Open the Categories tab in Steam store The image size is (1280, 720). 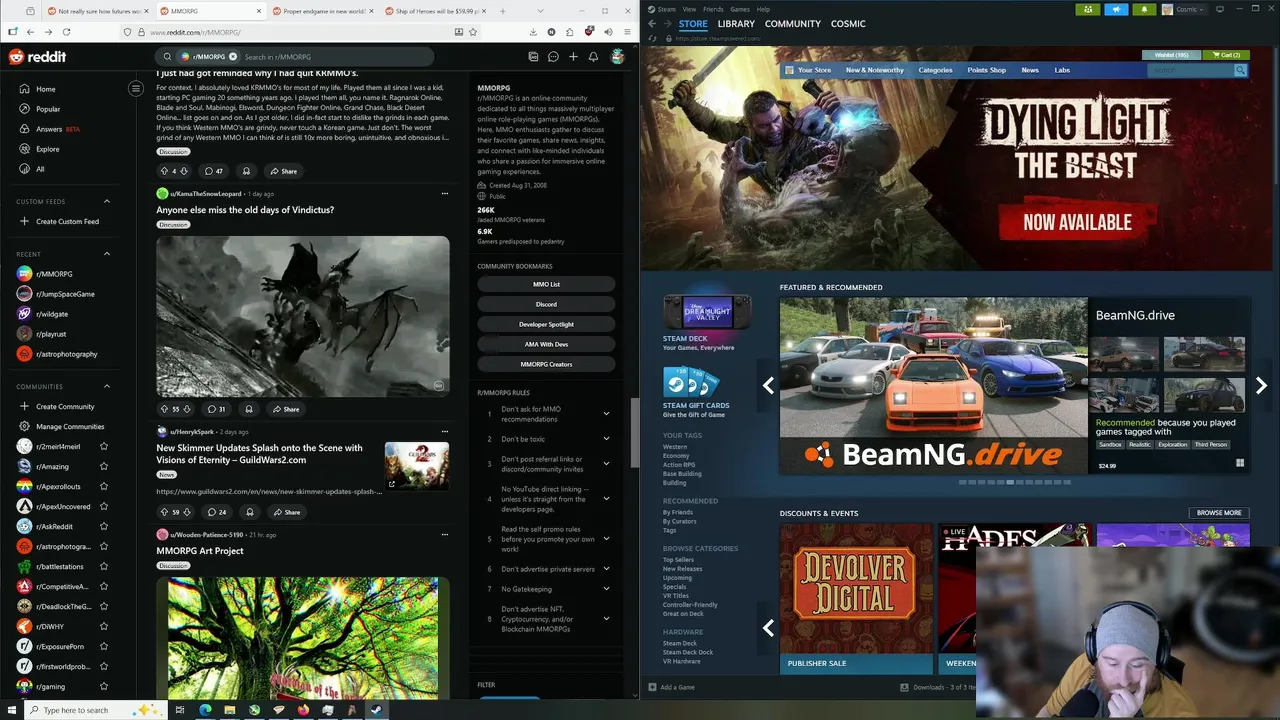[x=935, y=70]
